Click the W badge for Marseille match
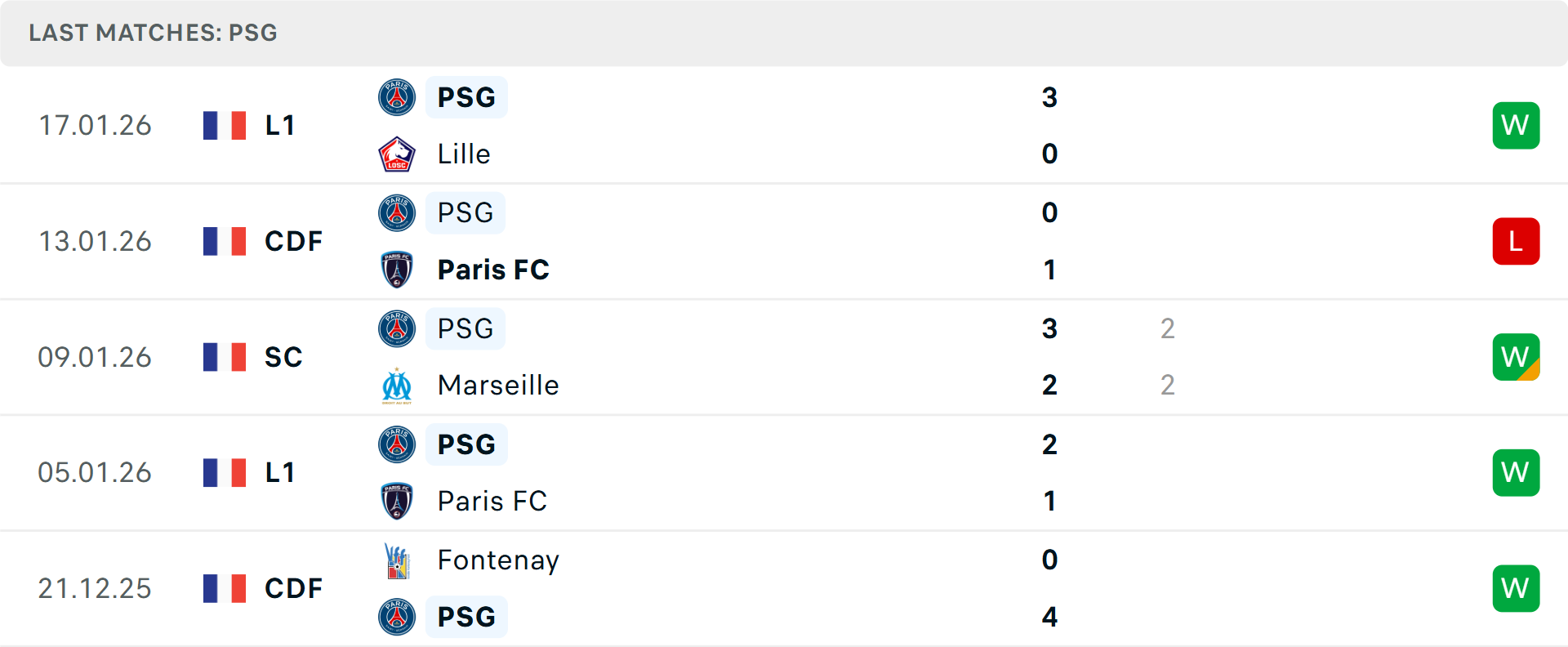 tap(1516, 357)
